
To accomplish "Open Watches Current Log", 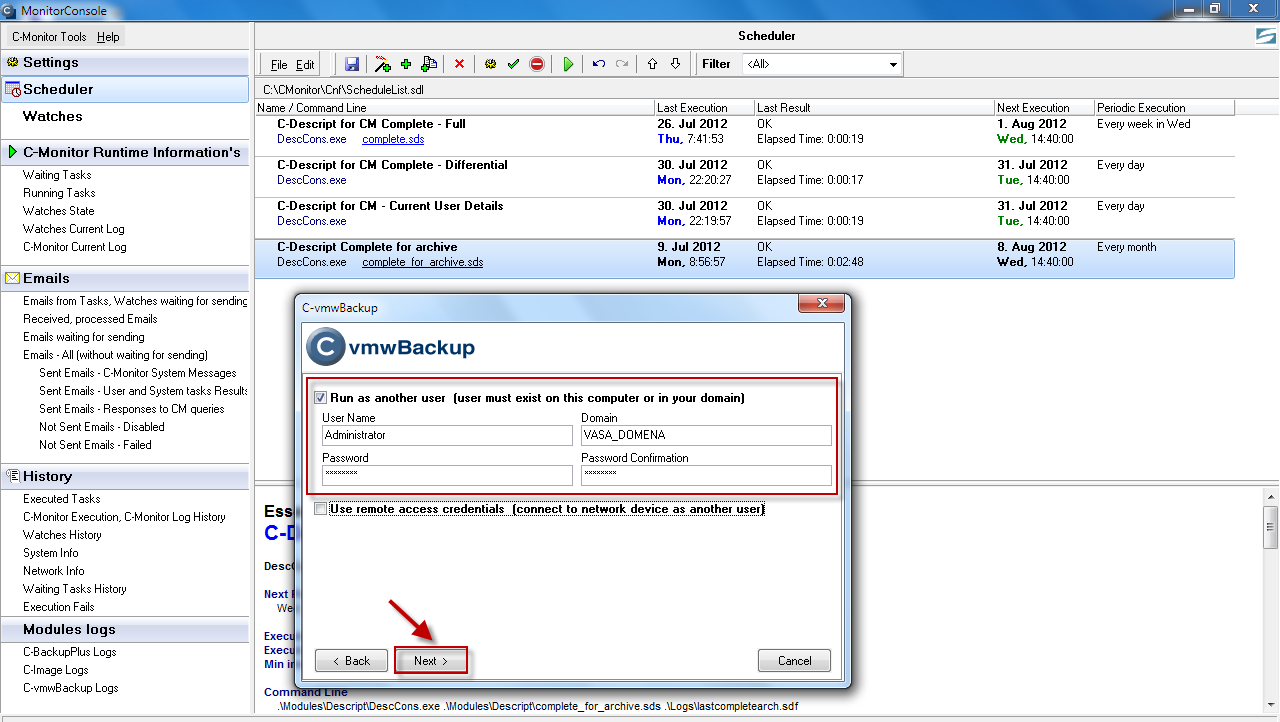I will pyautogui.click(x=74, y=229).
